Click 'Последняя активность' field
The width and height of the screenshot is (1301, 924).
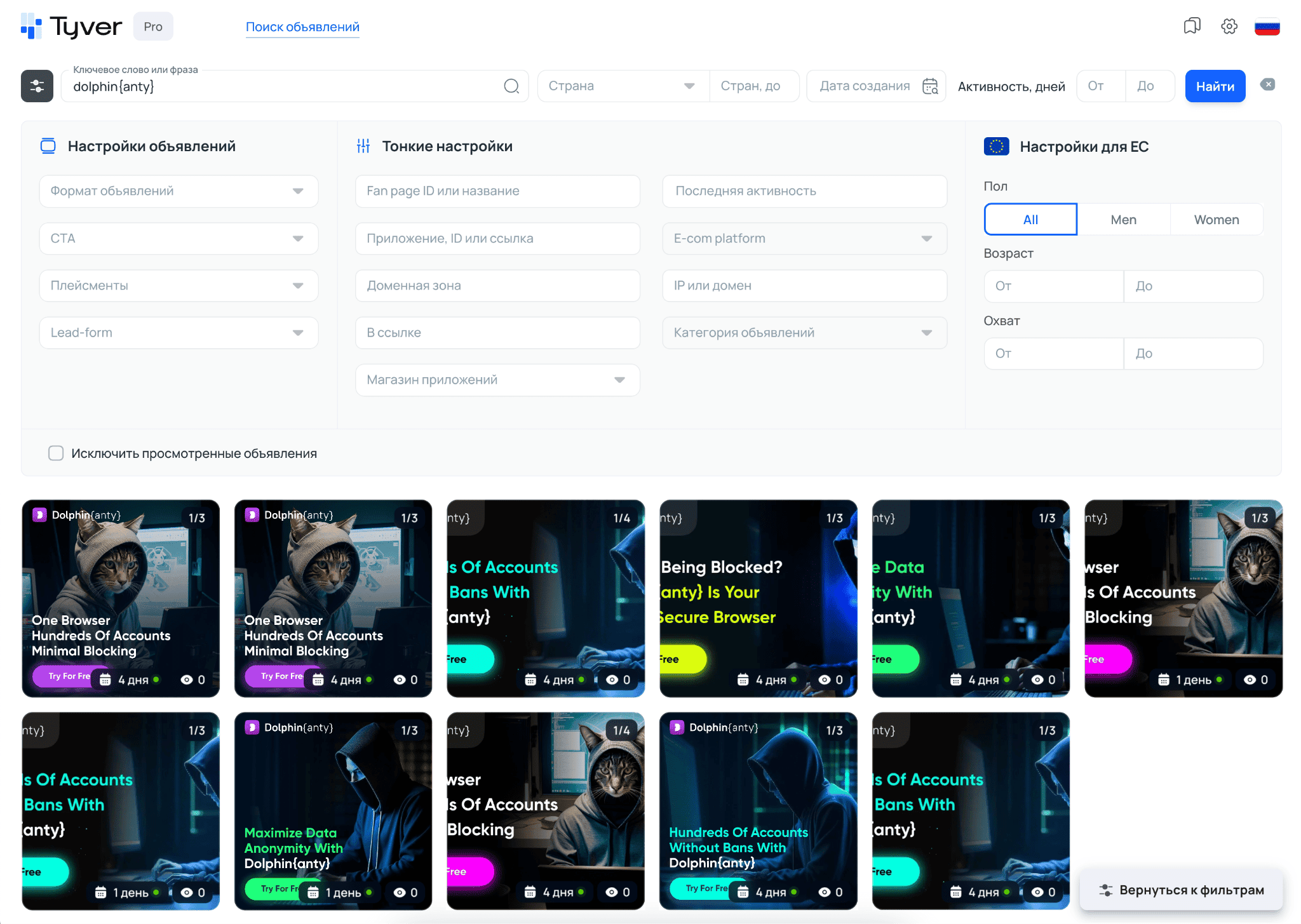point(804,191)
